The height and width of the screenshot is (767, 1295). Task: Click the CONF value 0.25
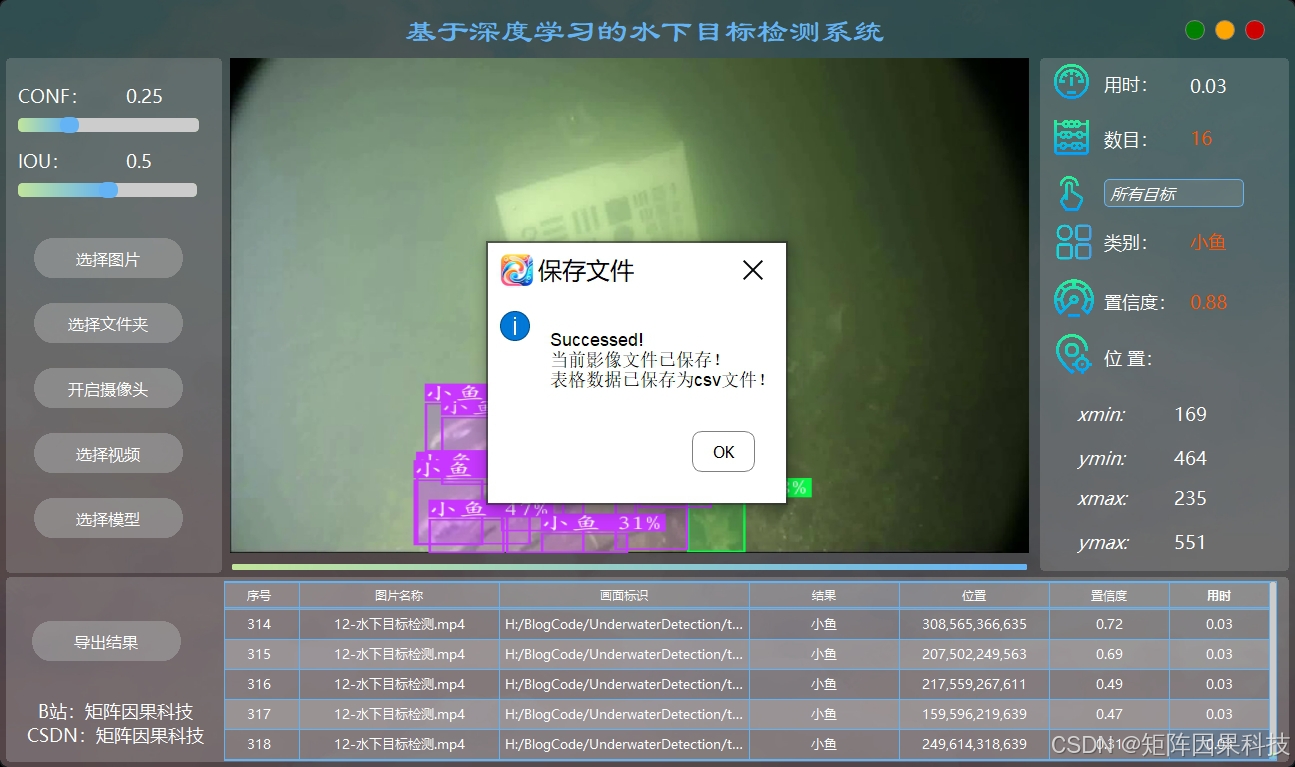[144, 96]
